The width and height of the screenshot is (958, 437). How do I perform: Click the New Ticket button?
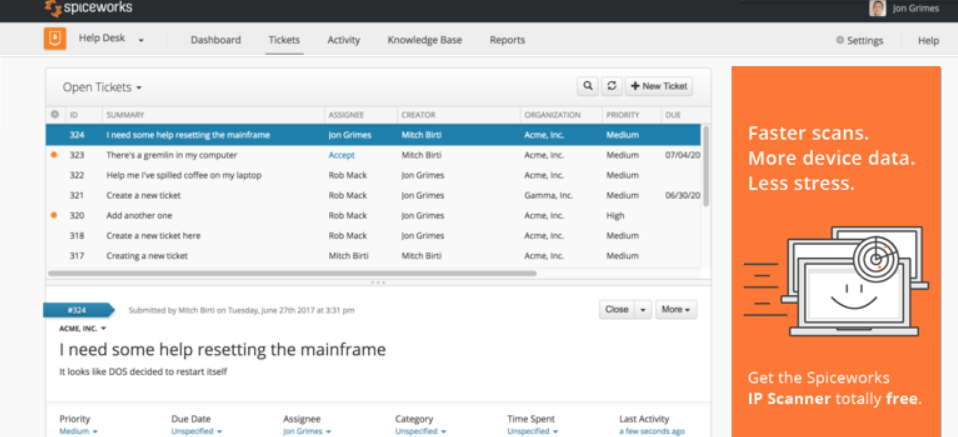[x=659, y=87]
